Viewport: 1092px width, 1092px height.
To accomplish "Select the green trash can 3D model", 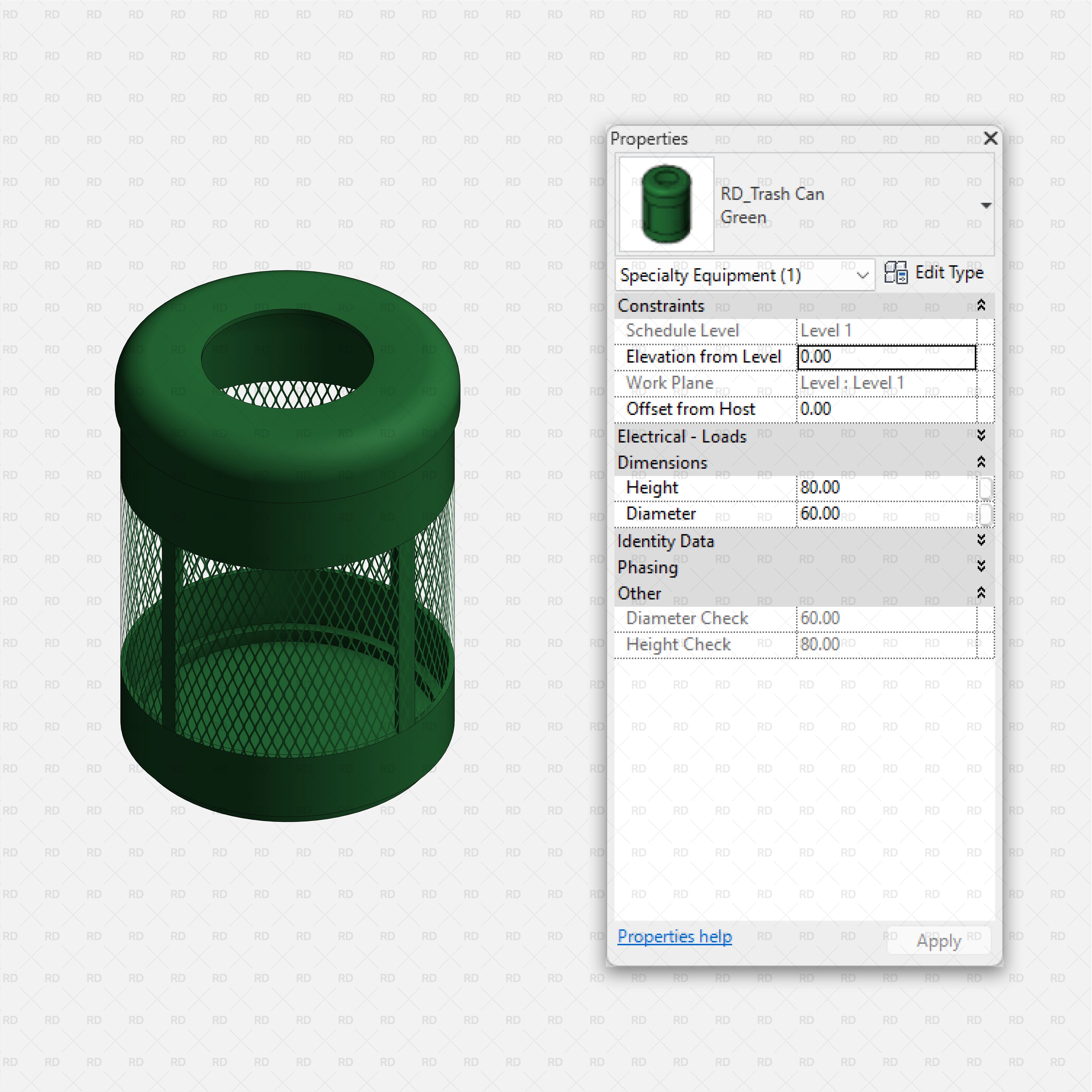I will [x=287, y=545].
